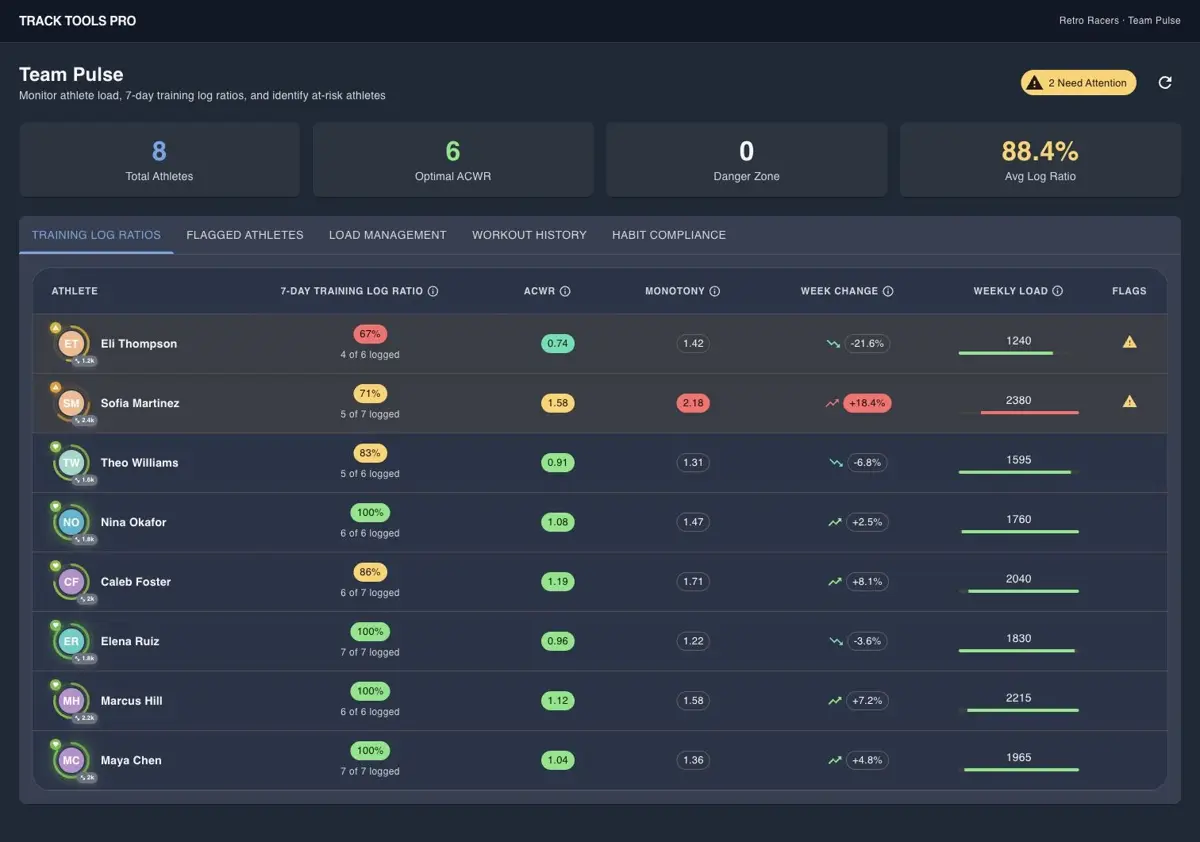Select the Optimal ACWR card

(453, 160)
